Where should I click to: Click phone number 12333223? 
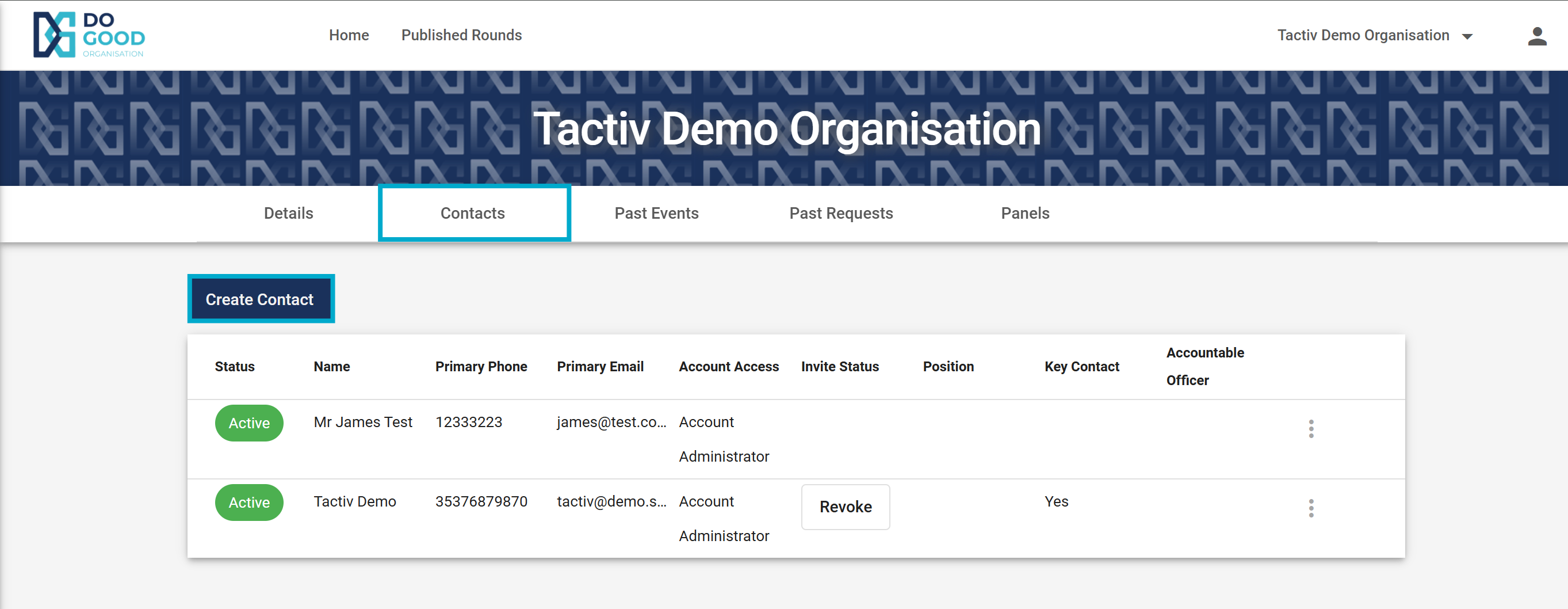[x=469, y=422]
